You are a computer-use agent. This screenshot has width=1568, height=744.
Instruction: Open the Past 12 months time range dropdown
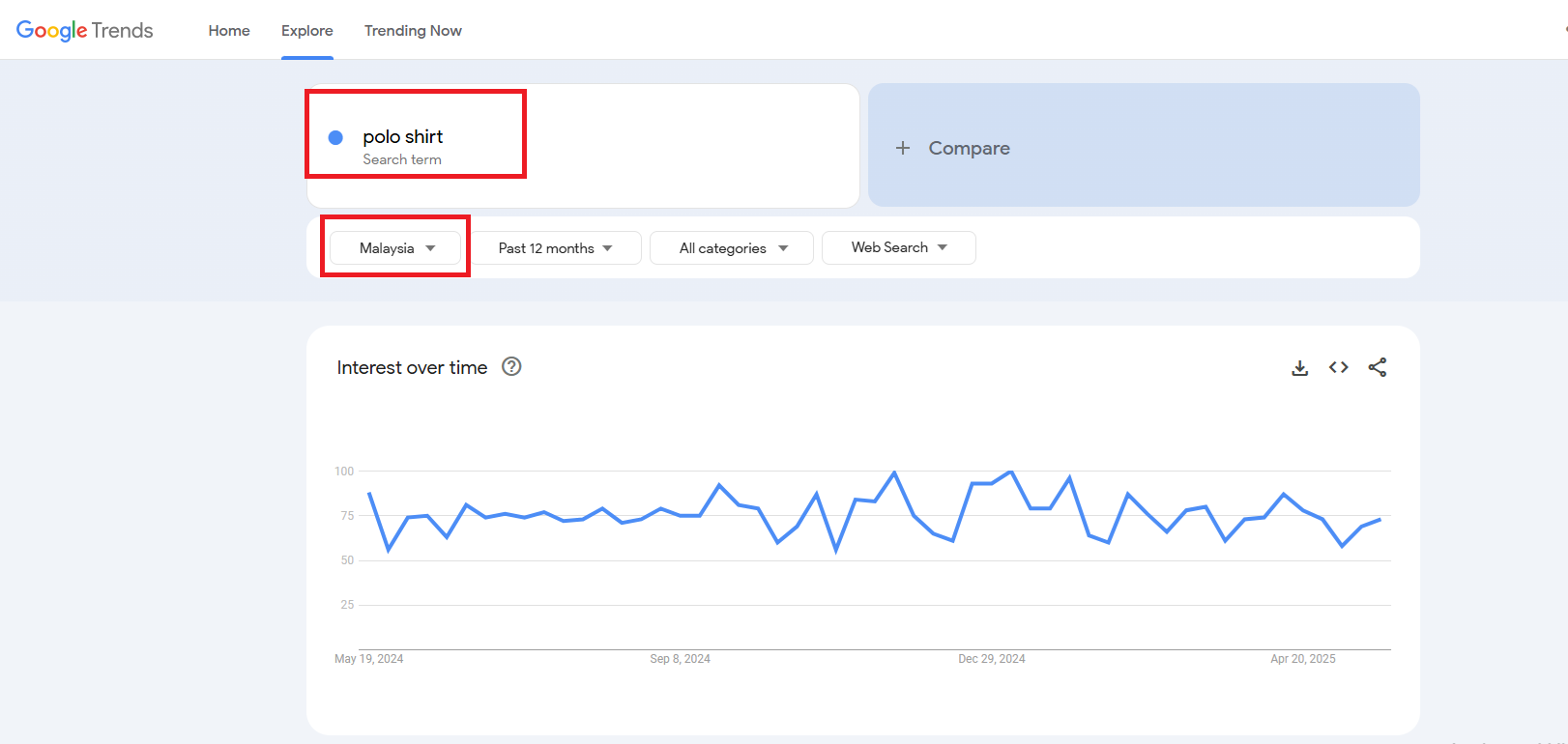[556, 248]
